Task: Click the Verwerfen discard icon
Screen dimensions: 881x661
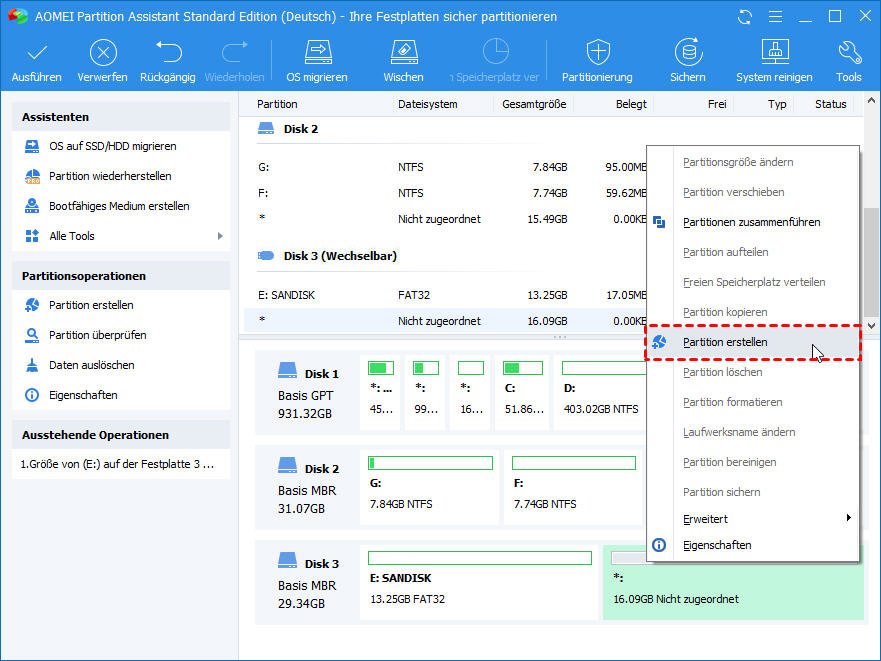Action: tap(103, 53)
